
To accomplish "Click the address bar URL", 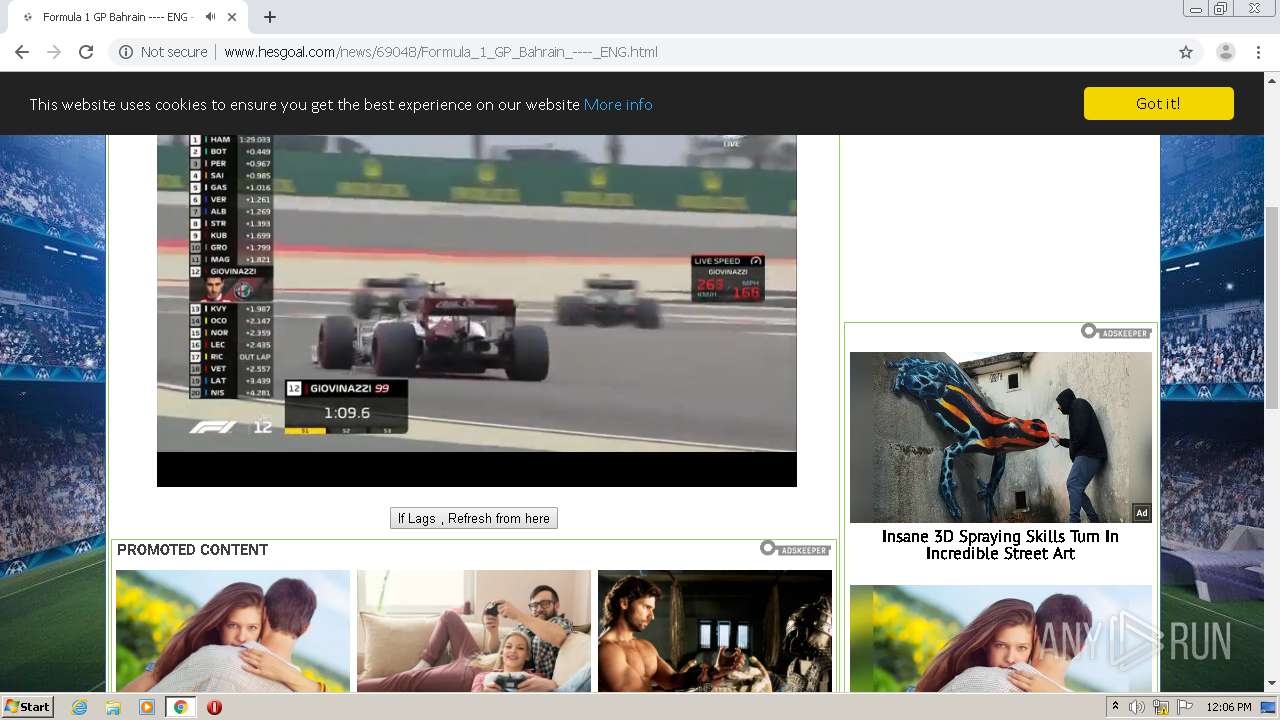I will pos(441,52).
